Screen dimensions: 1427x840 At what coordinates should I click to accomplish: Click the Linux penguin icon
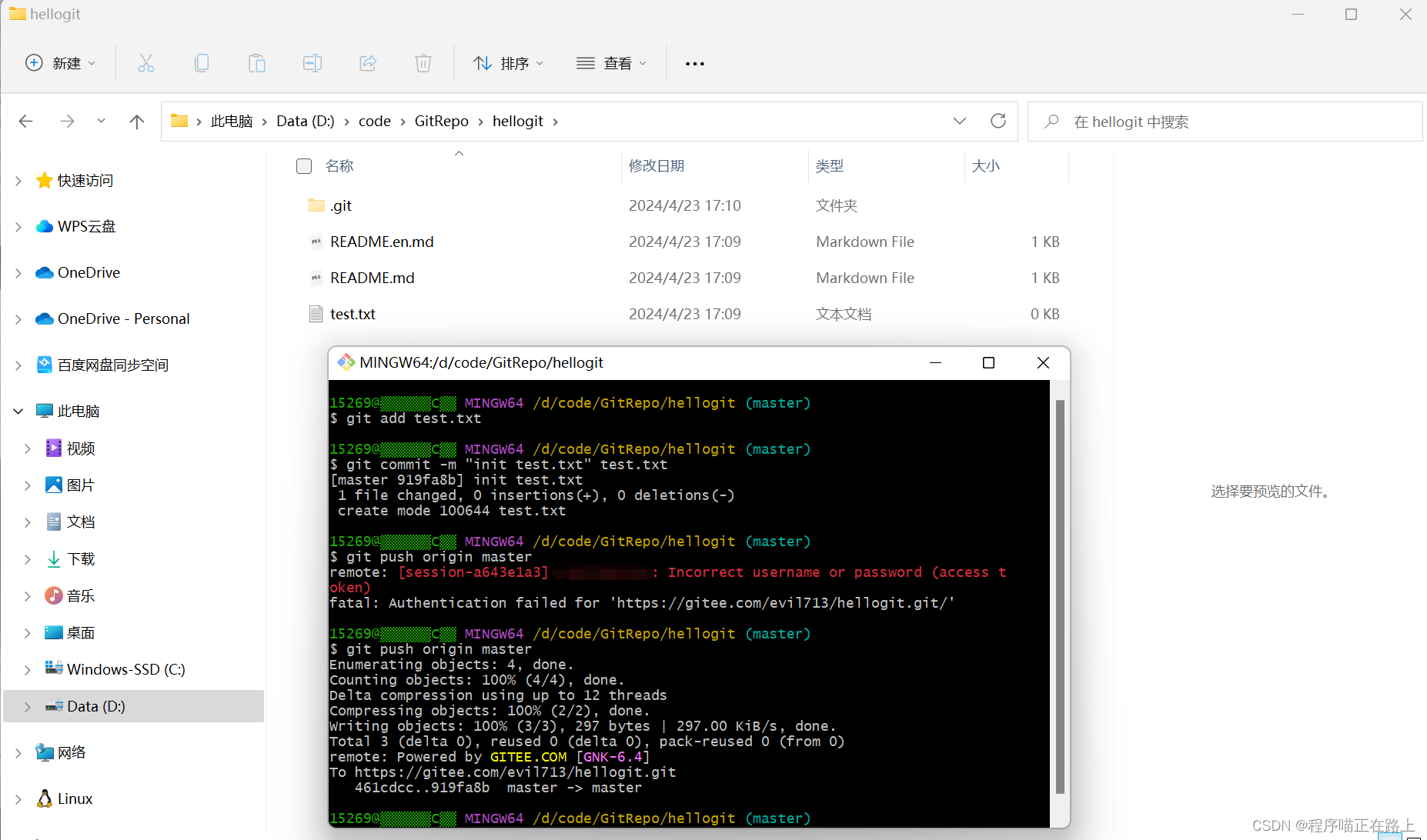(x=45, y=798)
